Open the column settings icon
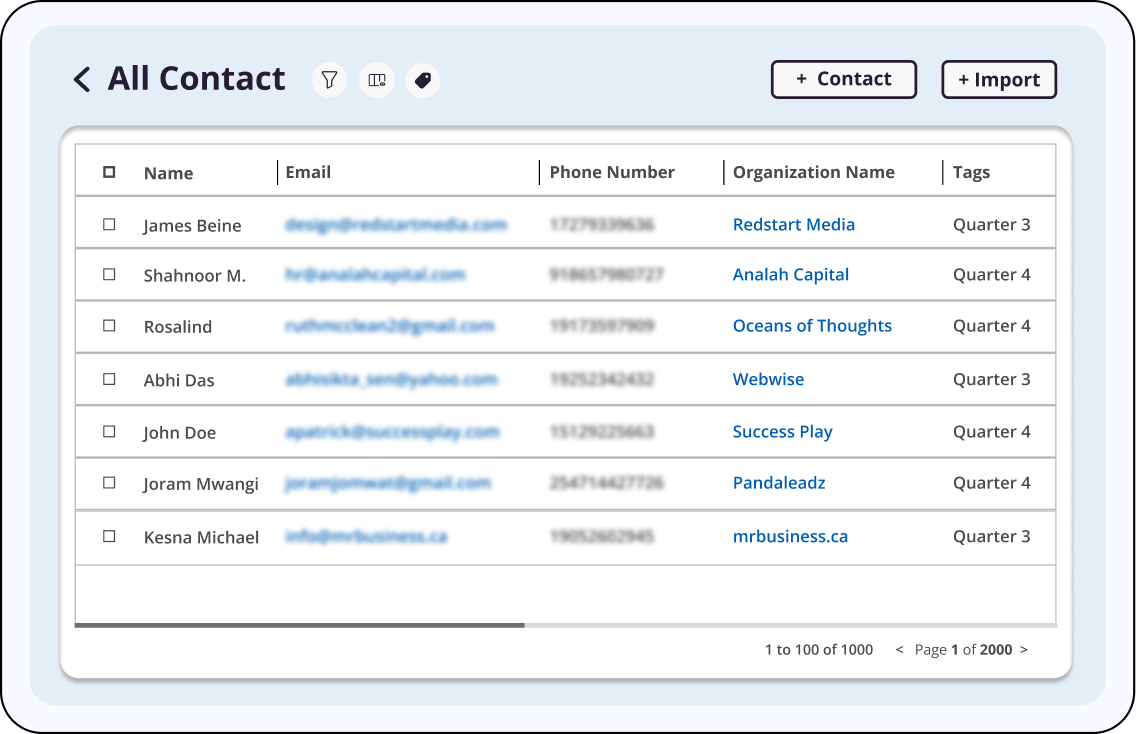1136x734 pixels. [x=377, y=80]
